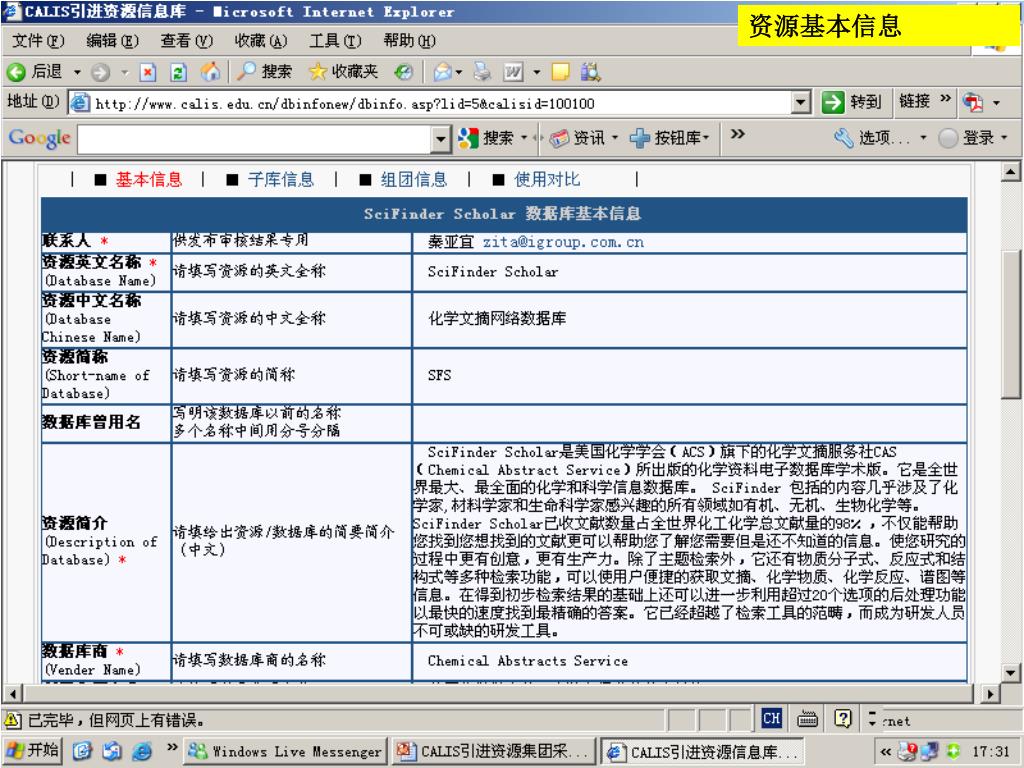1024x768 pixels.
Task: Click the Show Desktop quick launch icon
Action: tap(82, 751)
